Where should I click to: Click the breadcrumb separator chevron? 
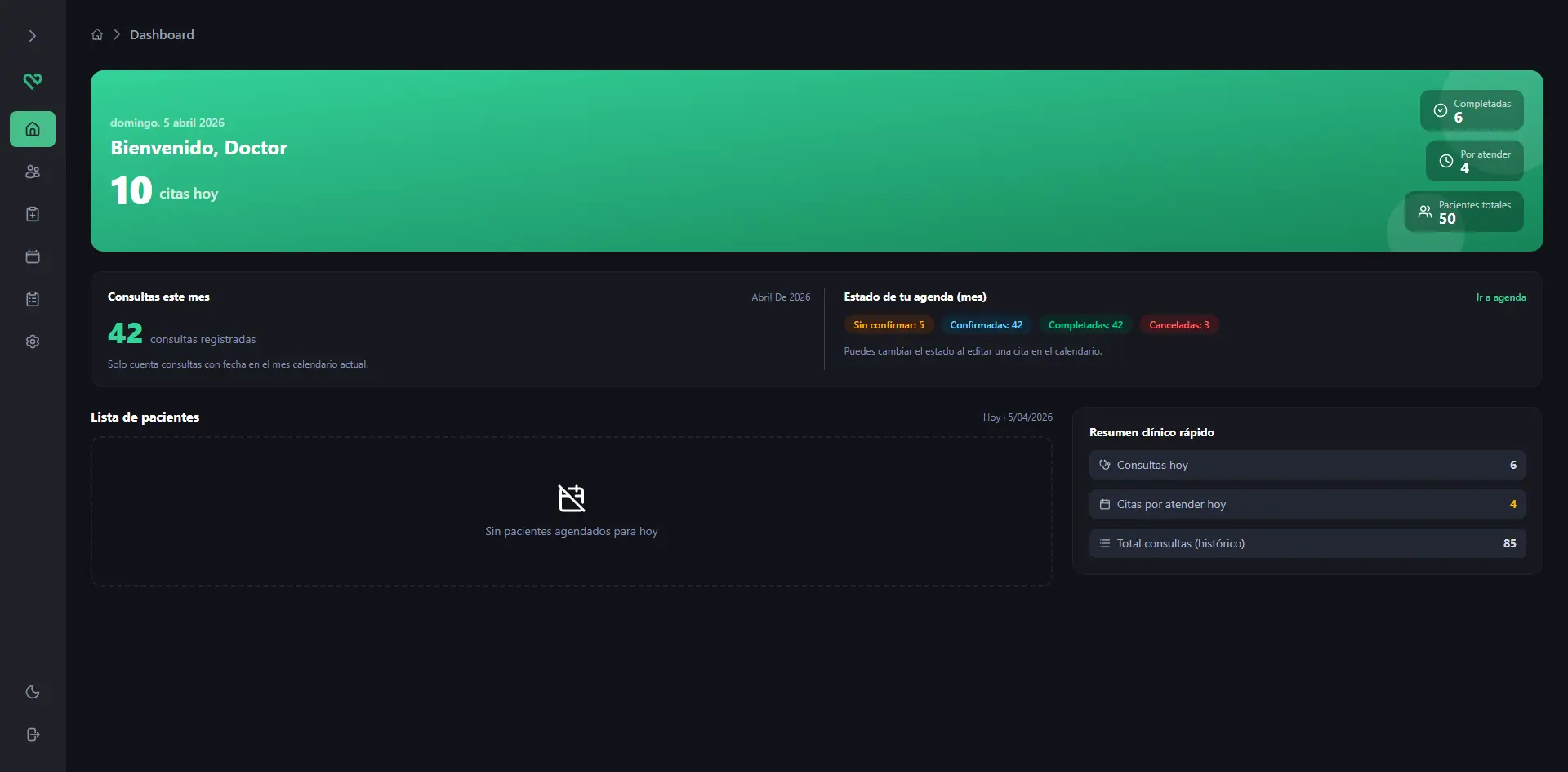117,34
